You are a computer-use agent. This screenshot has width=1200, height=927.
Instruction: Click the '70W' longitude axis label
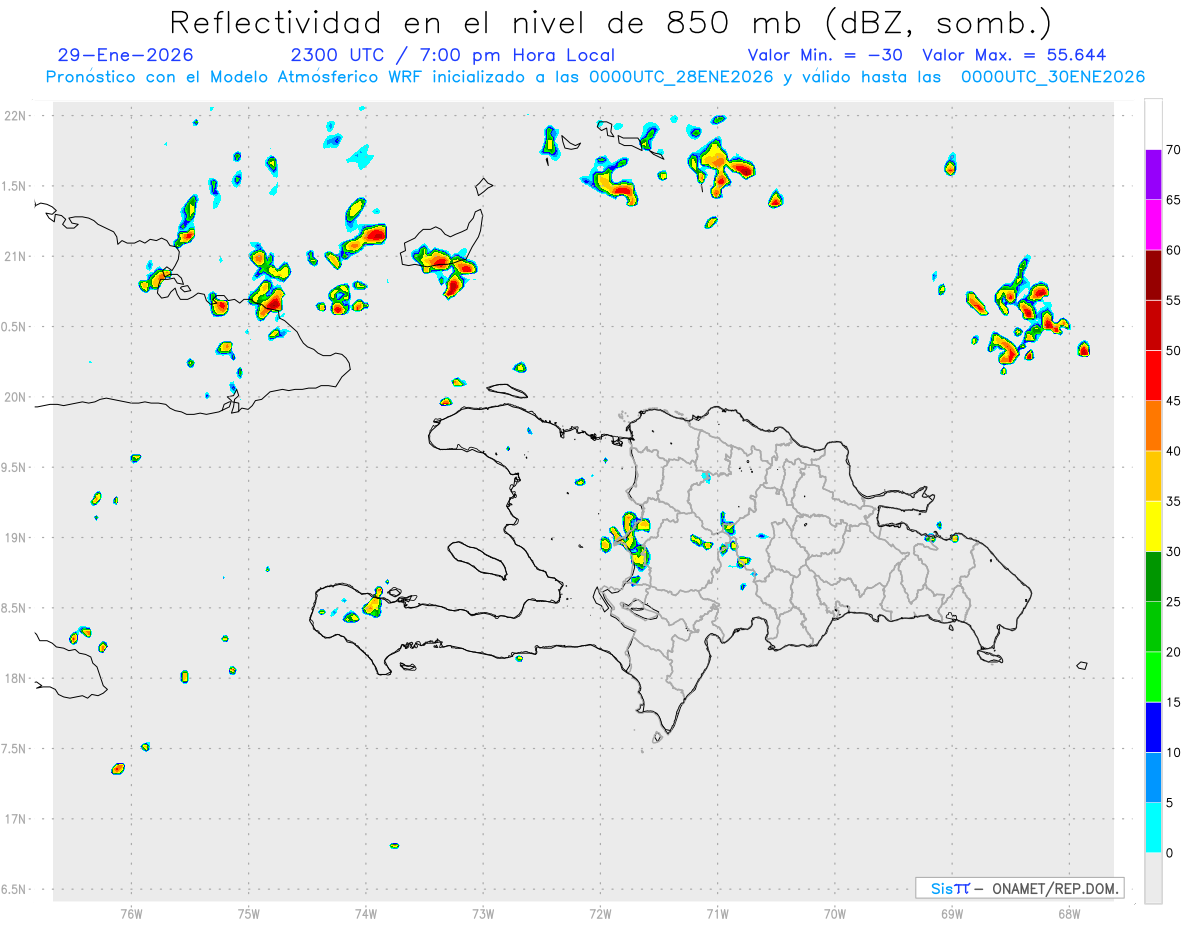pos(834,913)
